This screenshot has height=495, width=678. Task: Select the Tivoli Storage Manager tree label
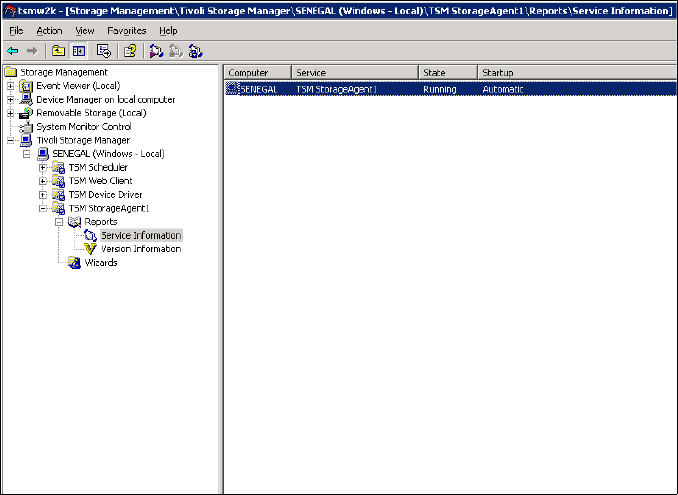pyautogui.click(x=83, y=140)
